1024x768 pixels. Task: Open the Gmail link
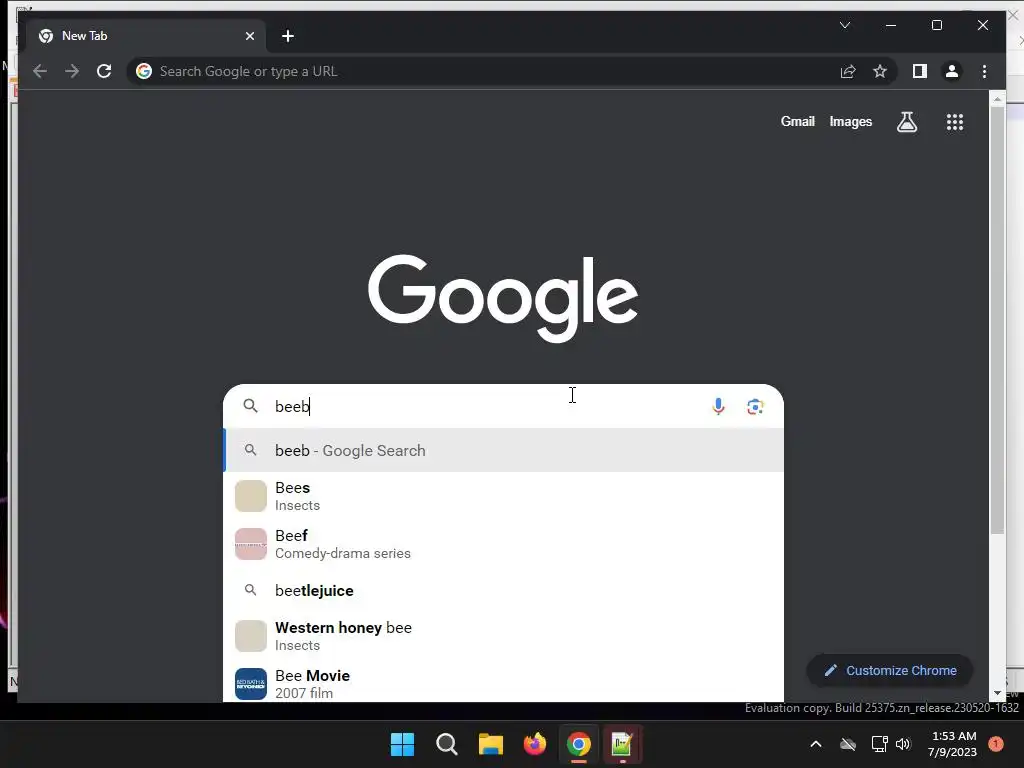[x=797, y=121]
